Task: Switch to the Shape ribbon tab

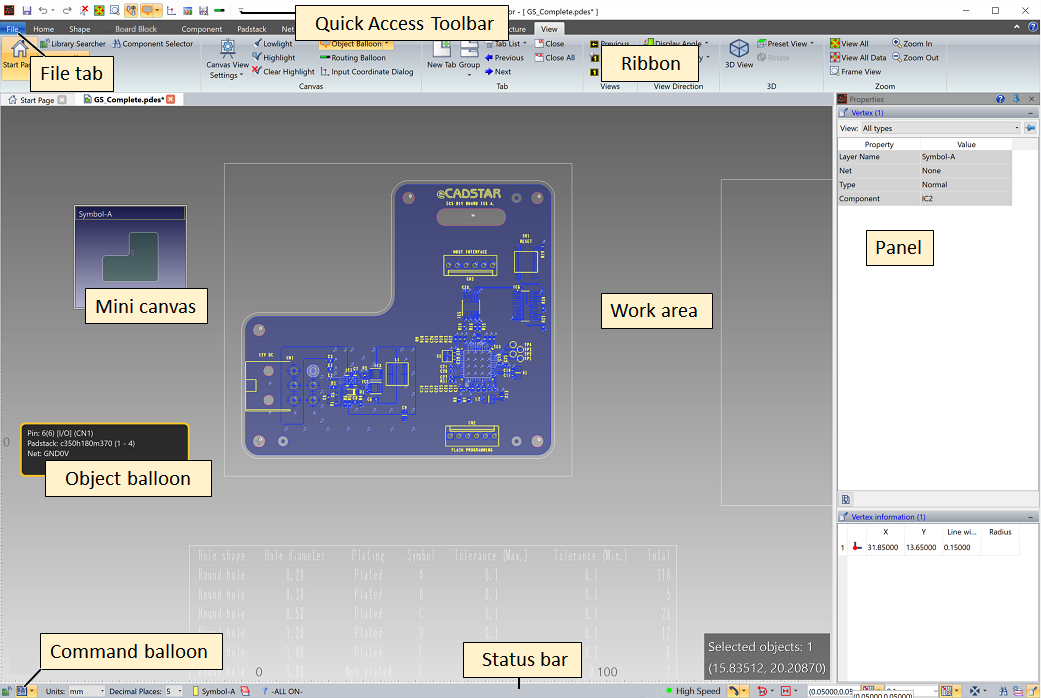Action: [80, 29]
